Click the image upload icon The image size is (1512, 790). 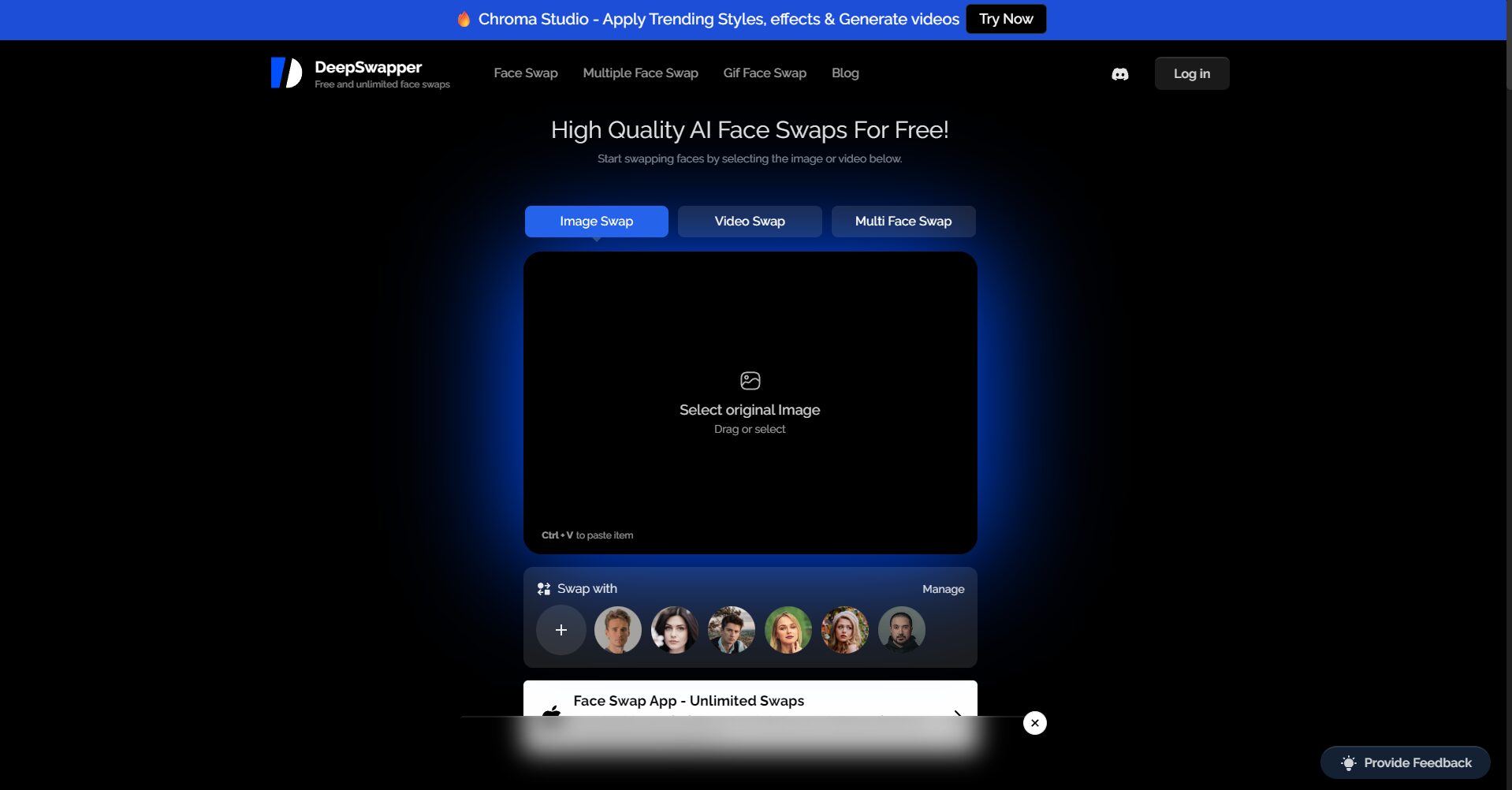pos(750,381)
